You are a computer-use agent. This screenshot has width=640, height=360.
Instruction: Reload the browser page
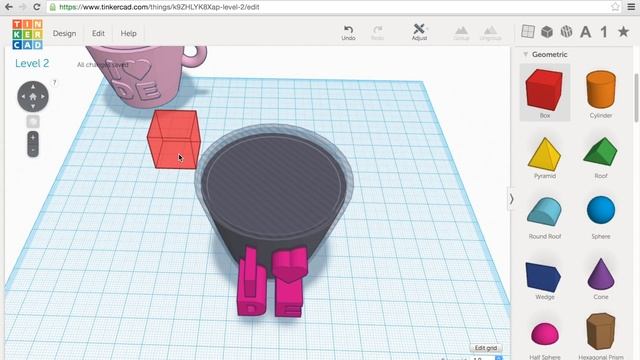click(37, 7)
